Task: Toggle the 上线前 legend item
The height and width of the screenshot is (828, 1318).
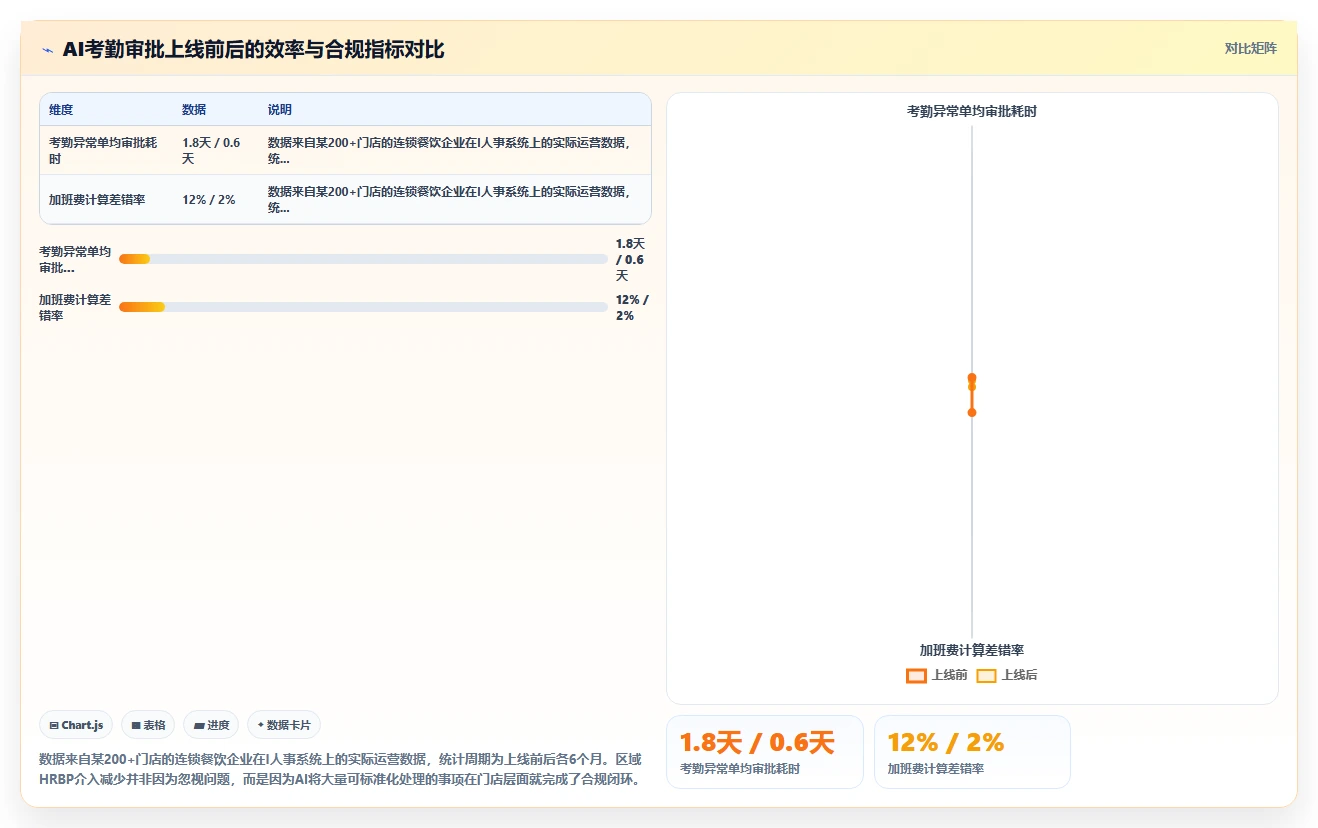Action: pos(937,675)
